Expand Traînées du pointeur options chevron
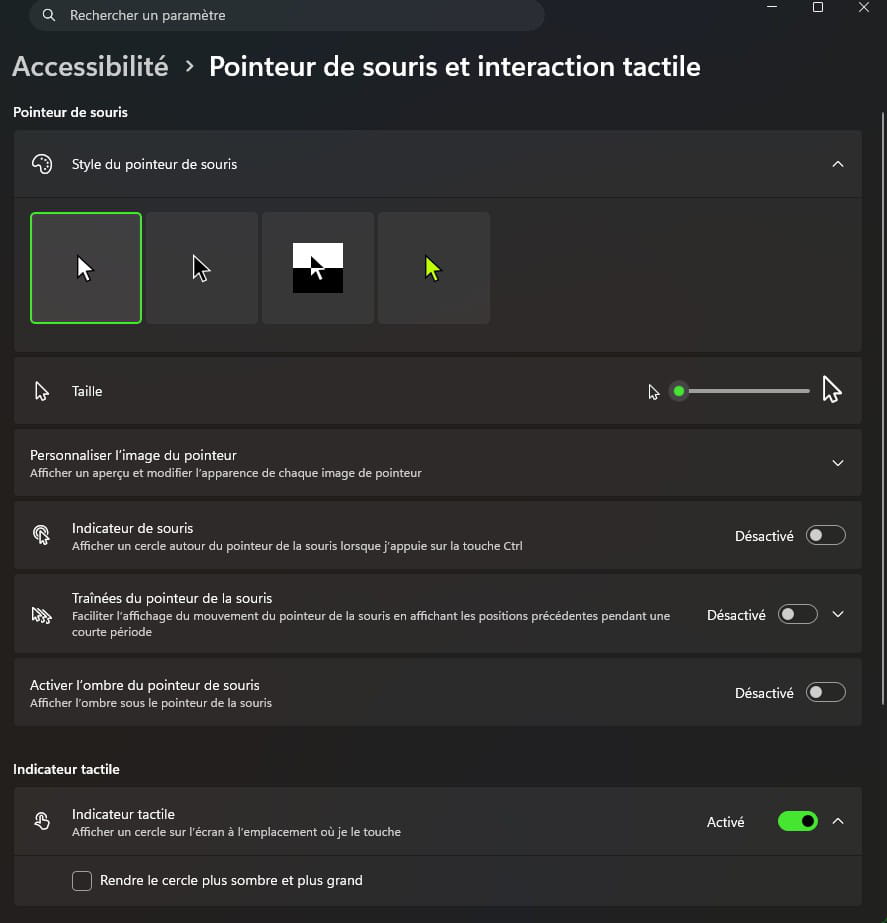The width and height of the screenshot is (887, 923). click(x=838, y=615)
